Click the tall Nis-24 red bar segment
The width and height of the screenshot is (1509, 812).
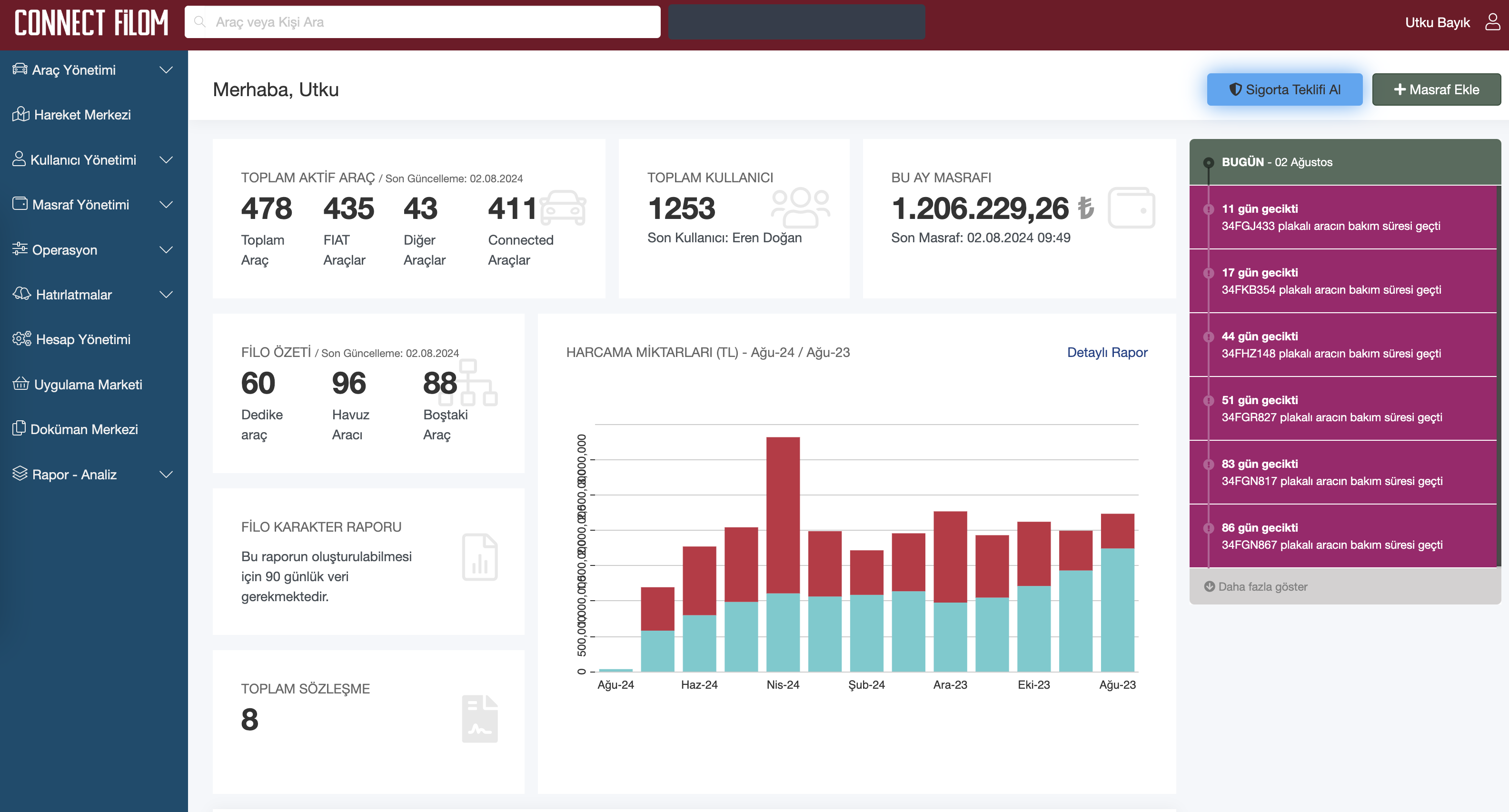pos(783,515)
